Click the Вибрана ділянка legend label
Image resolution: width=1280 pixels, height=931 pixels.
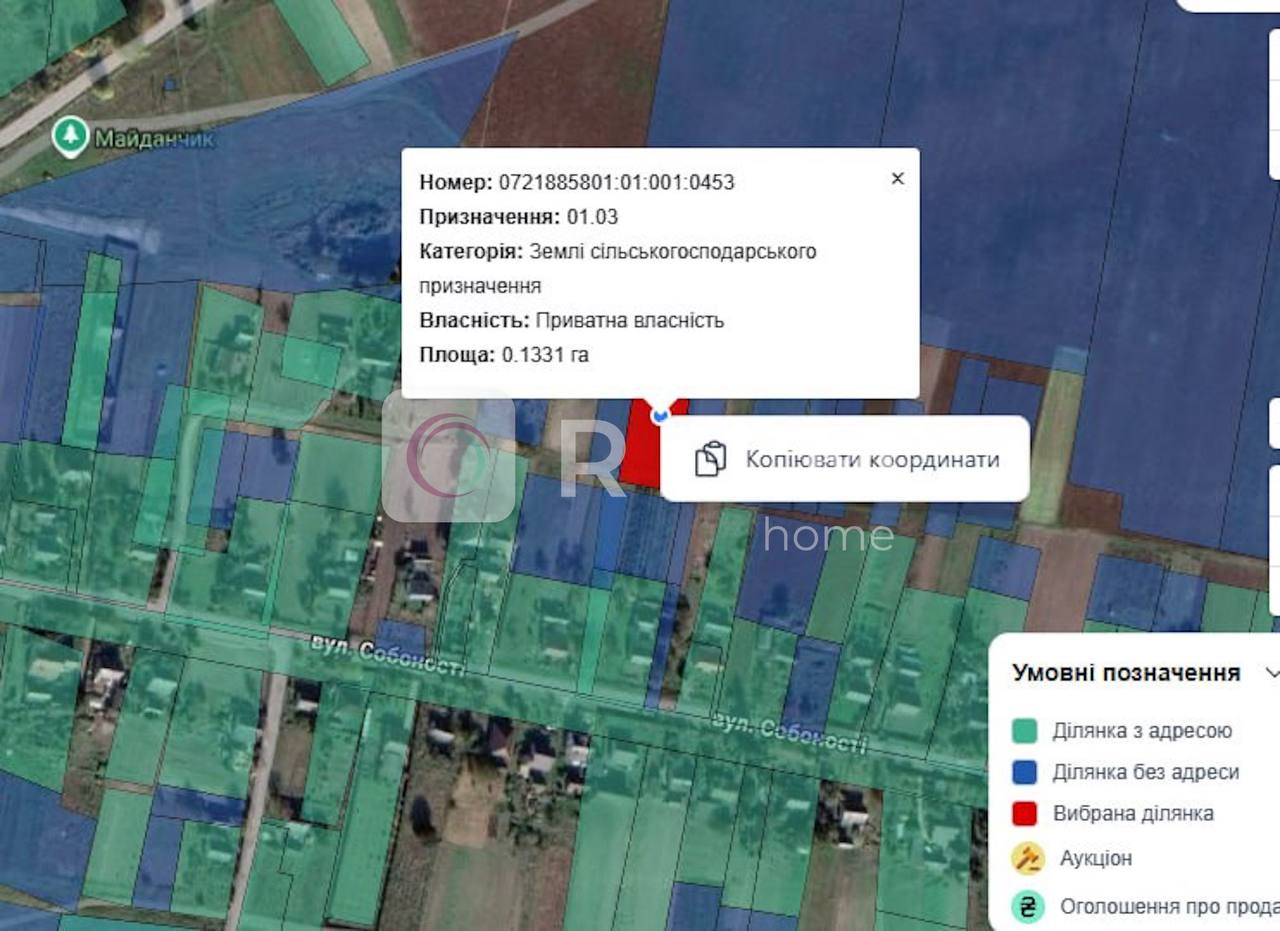click(x=1133, y=813)
